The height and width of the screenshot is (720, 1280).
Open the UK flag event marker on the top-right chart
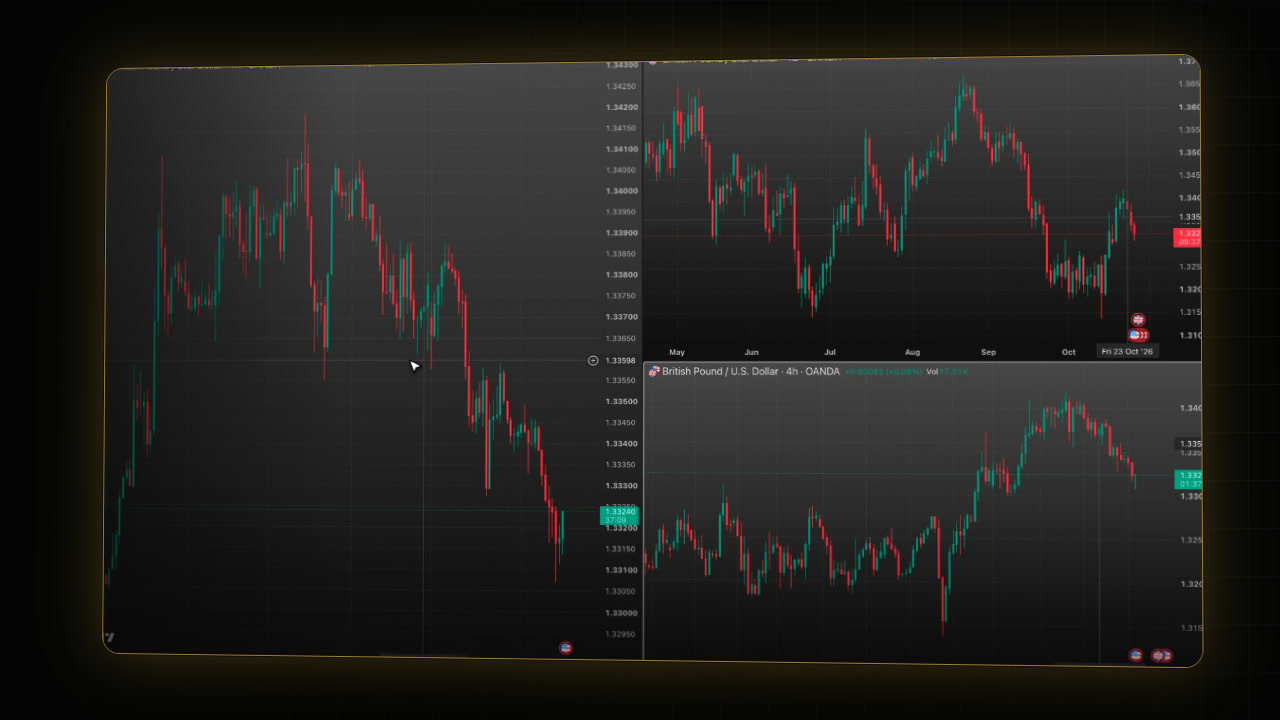point(1138,320)
